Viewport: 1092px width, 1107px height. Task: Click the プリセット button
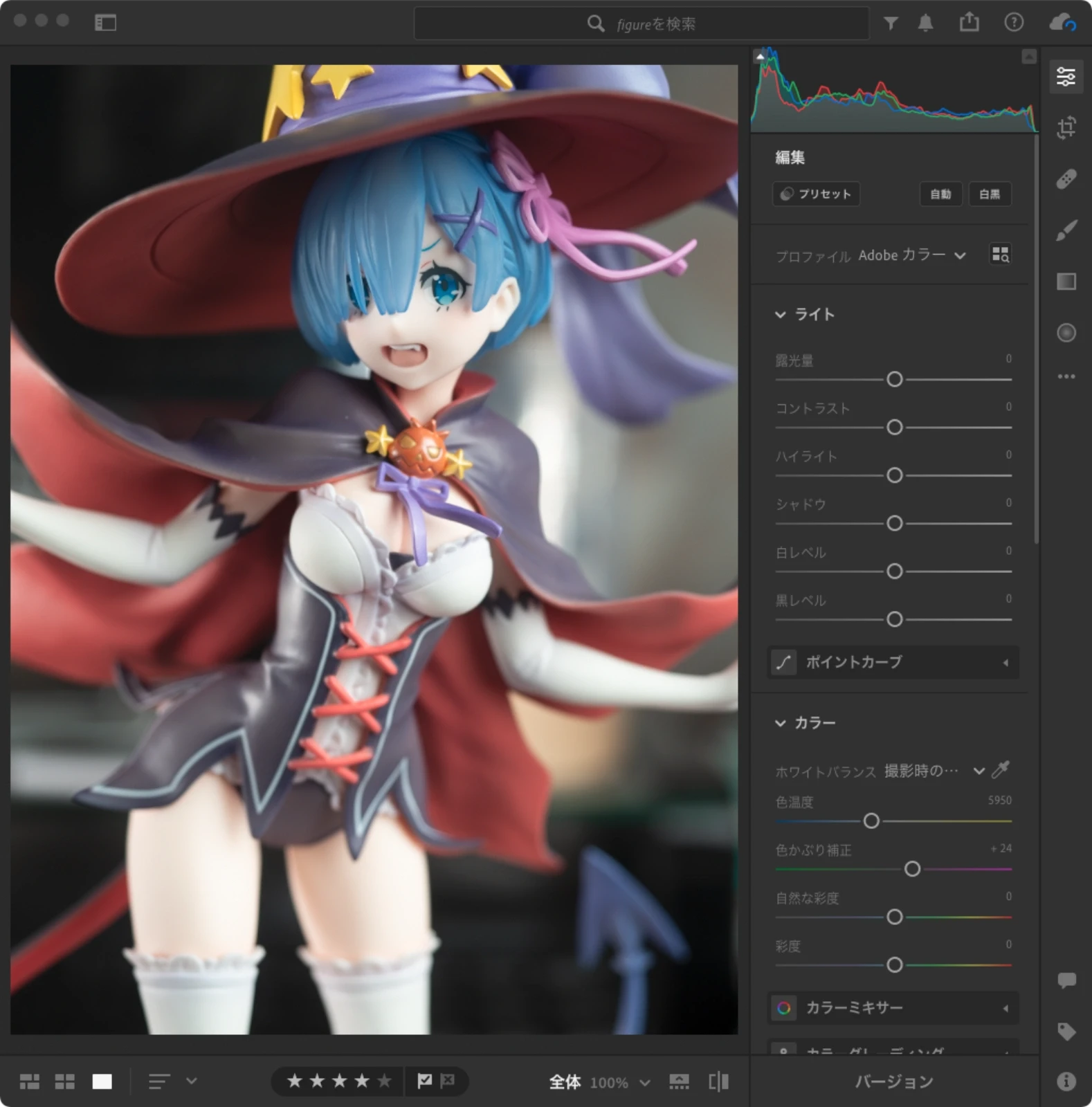816,194
